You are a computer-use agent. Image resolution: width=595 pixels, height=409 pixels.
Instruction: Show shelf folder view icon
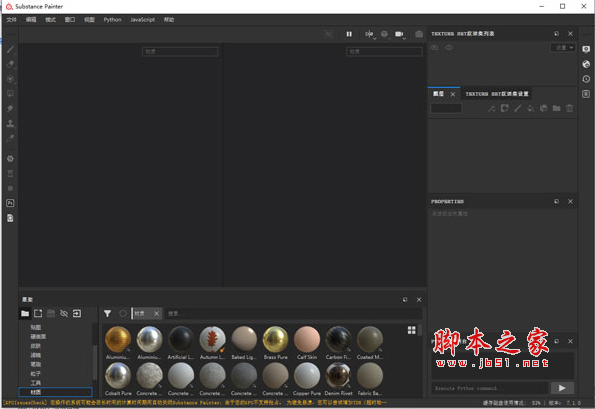(25, 313)
